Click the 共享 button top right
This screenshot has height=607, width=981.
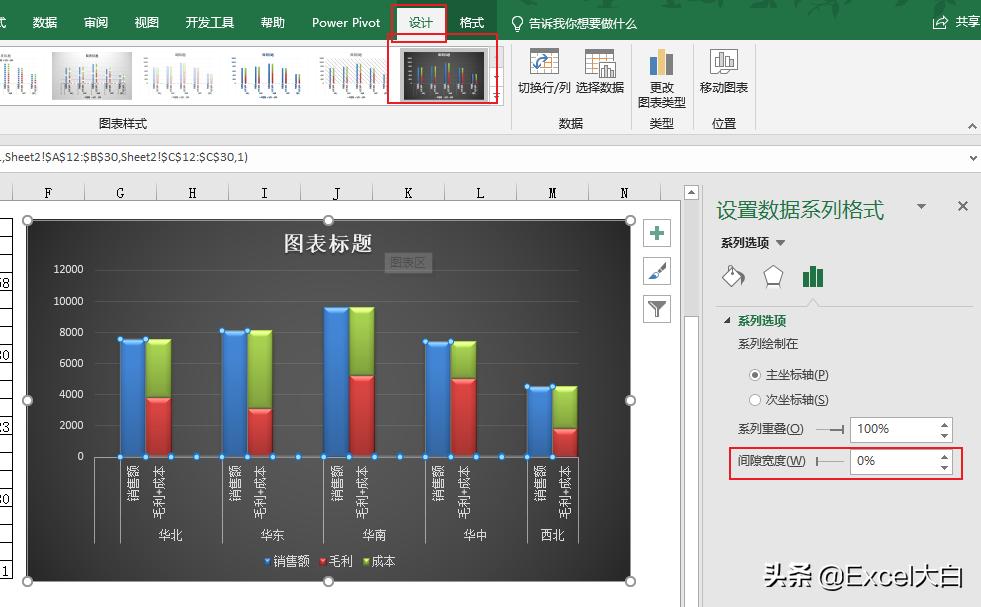[963, 21]
